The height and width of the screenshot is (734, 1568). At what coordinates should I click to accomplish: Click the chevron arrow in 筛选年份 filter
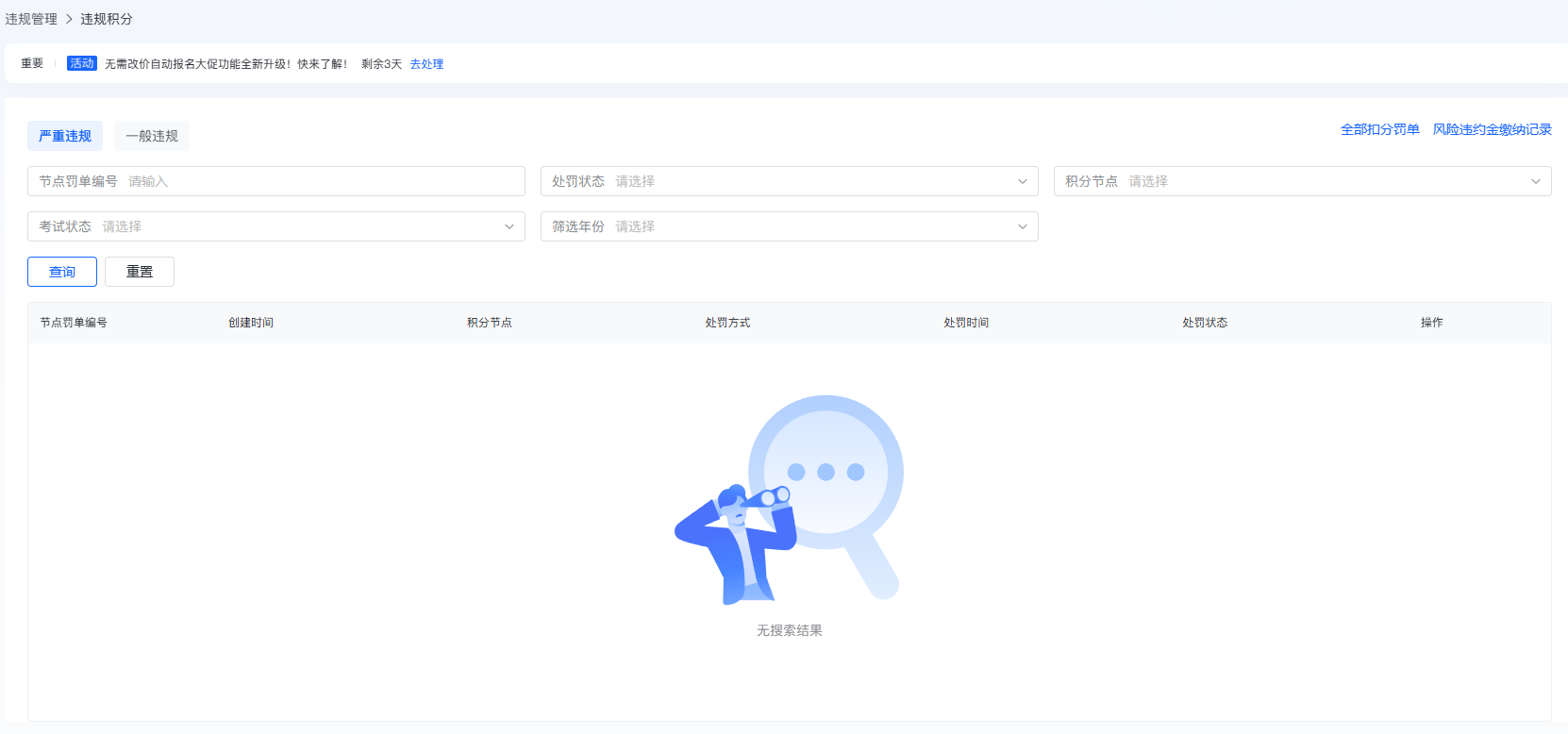tap(1022, 226)
